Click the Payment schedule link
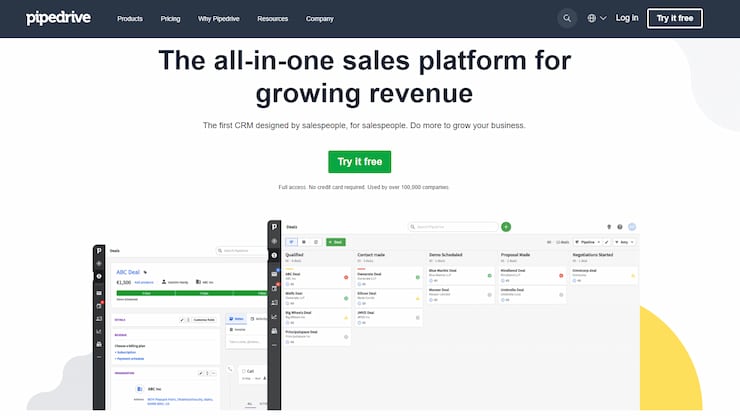 click(x=129, y=359)
